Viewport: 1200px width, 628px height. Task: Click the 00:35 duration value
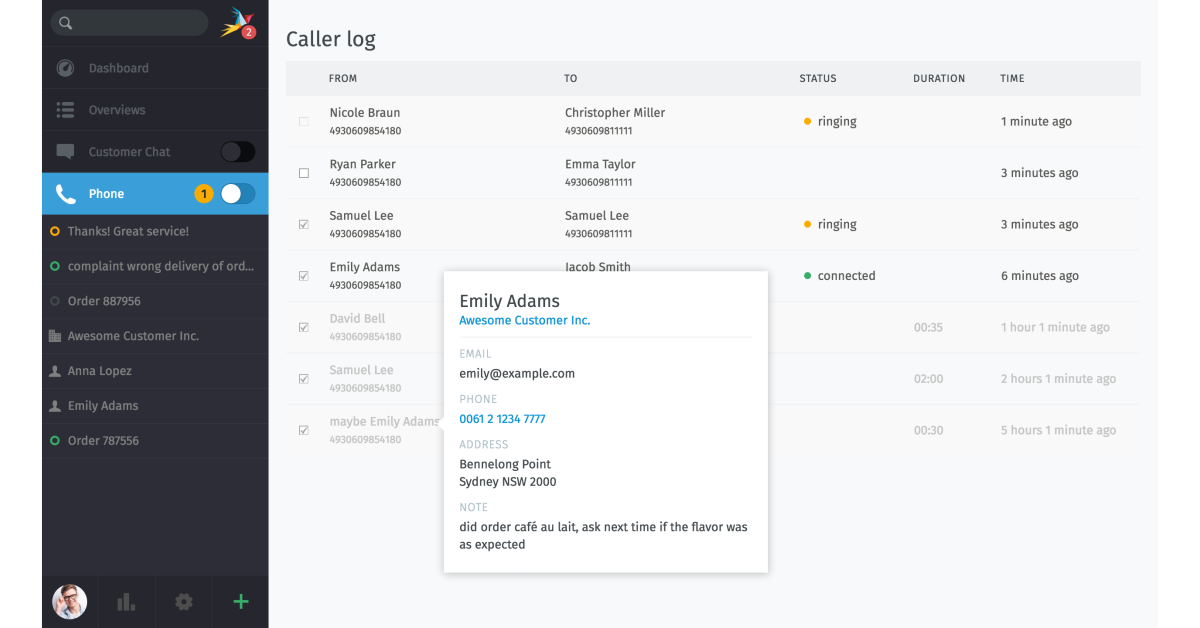point(928,327)
